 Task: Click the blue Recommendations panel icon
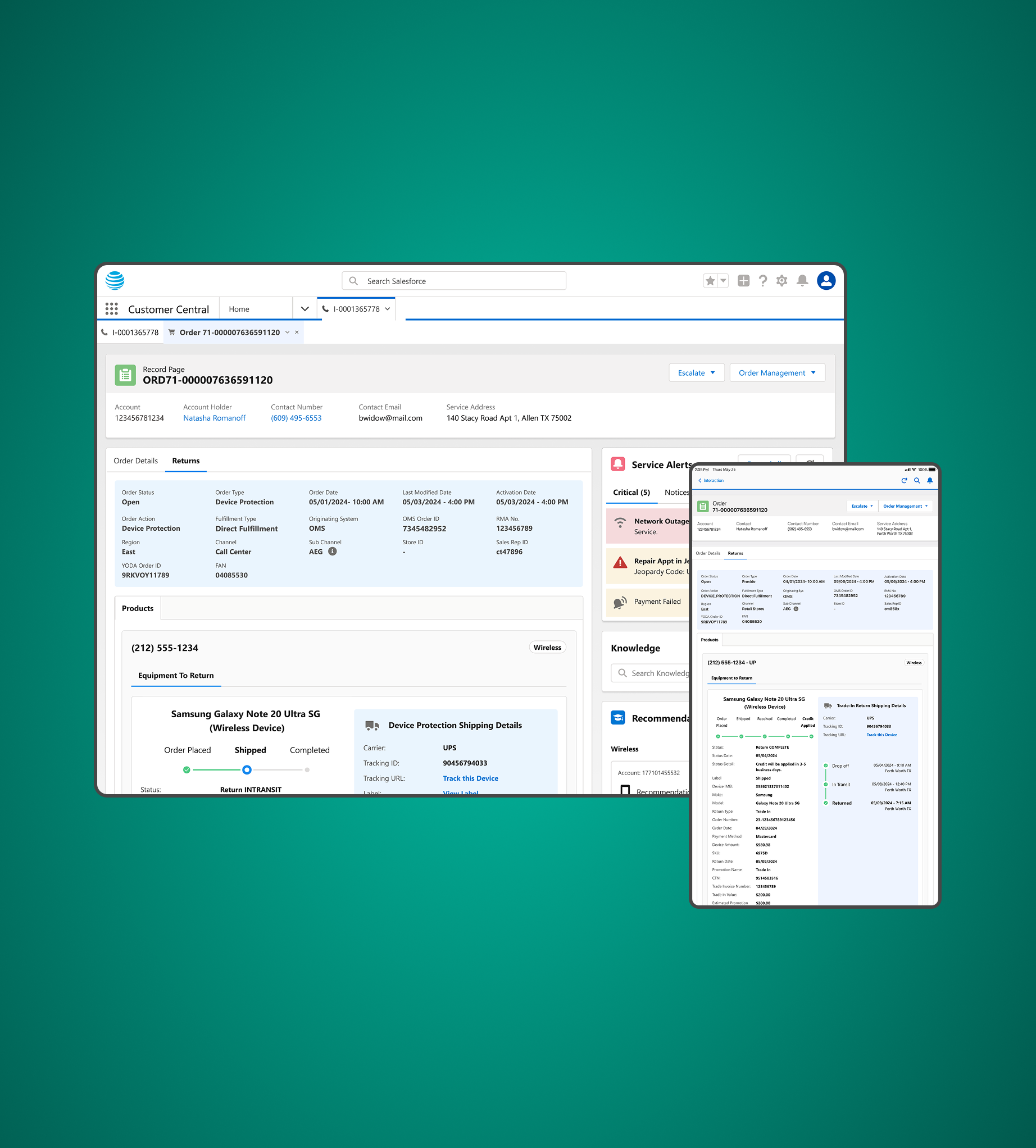coord(617,718)
